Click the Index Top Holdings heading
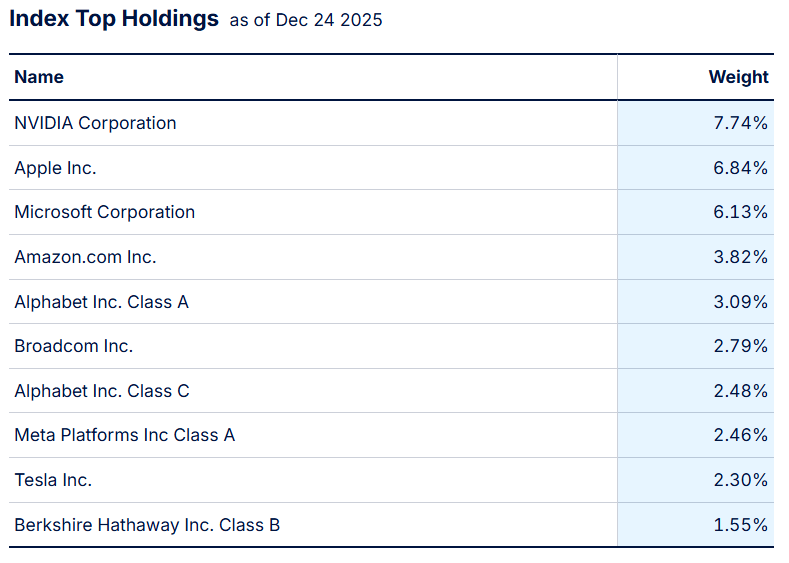The height and width of the screenshot is (563, 789). click(113, 18)
